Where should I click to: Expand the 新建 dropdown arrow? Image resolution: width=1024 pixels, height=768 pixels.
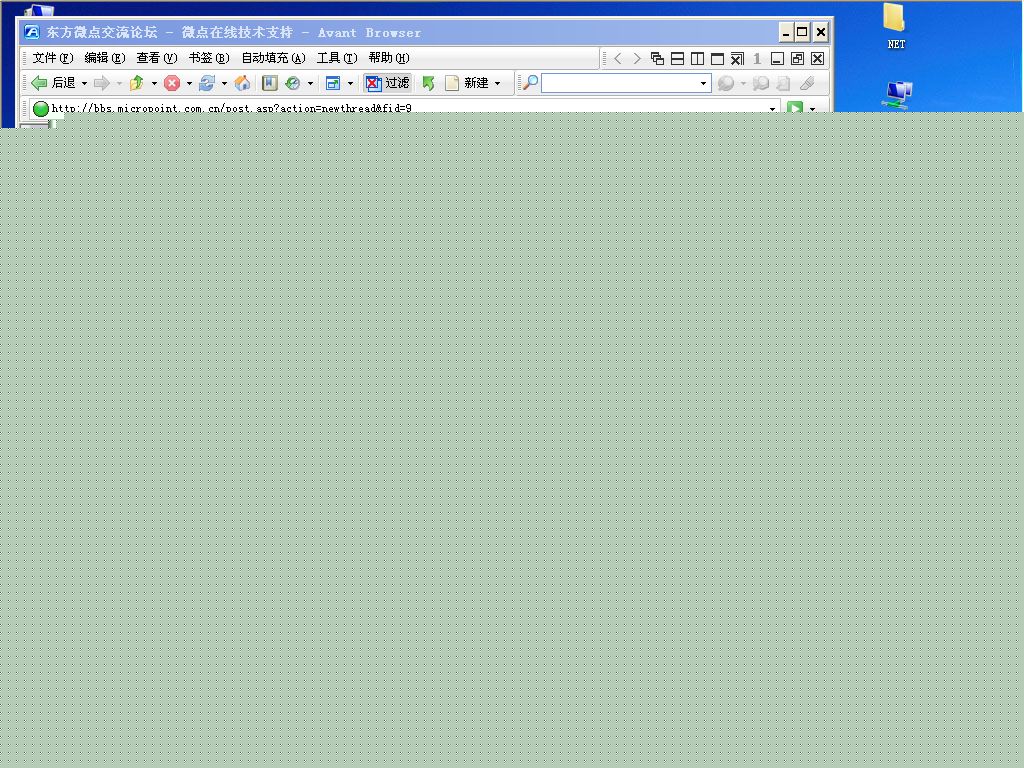[498, 84]
